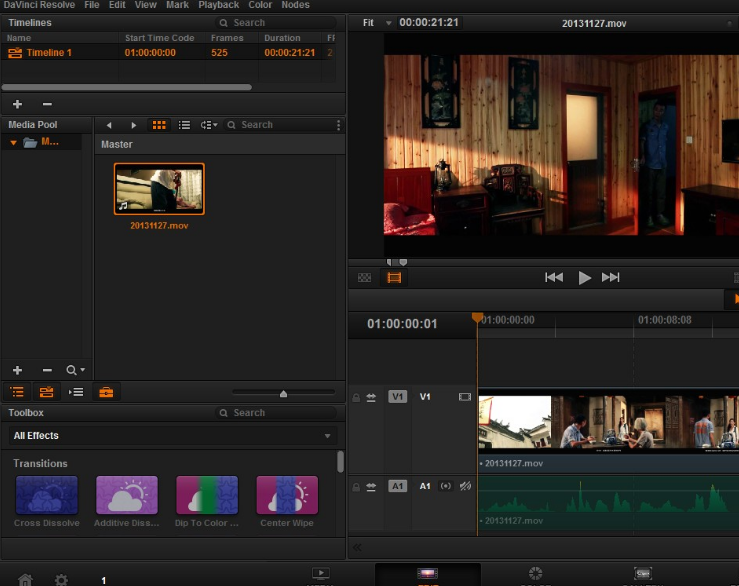This screenshot has width=739, height=586.
Task: Click the timelines list horizontal scrollbar
Action: 126,87
